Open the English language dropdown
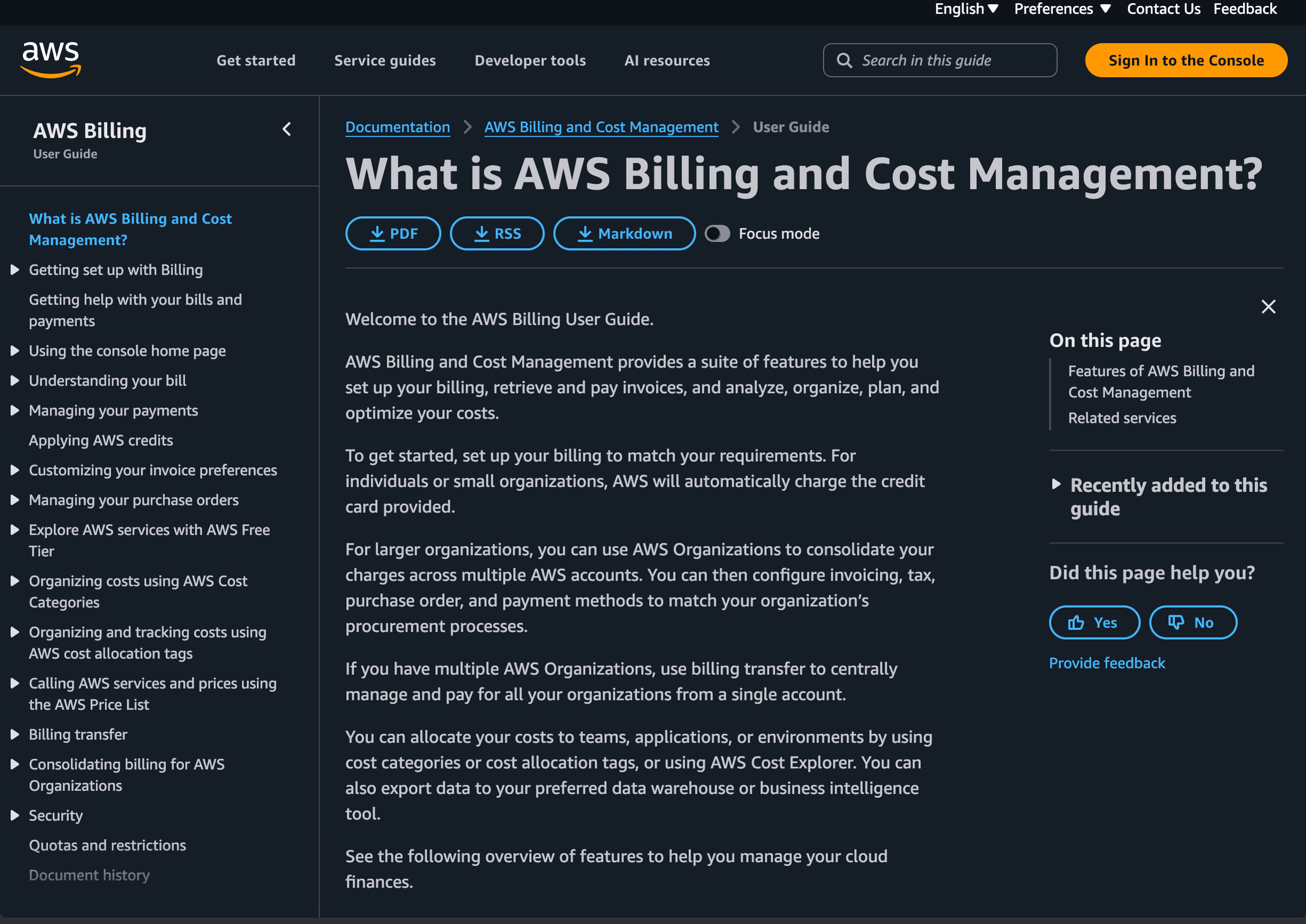The width and height of the screenshot is (1306, 924). point(966,9)
